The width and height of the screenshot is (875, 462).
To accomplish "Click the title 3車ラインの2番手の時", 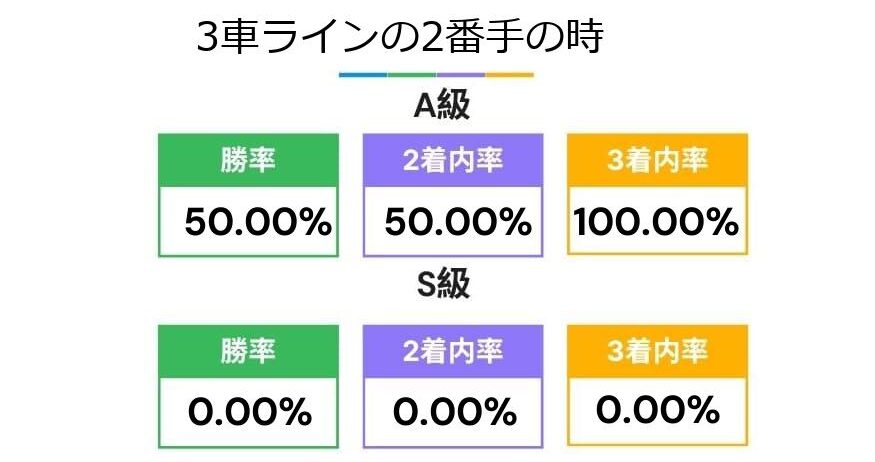I will (400, 37).
